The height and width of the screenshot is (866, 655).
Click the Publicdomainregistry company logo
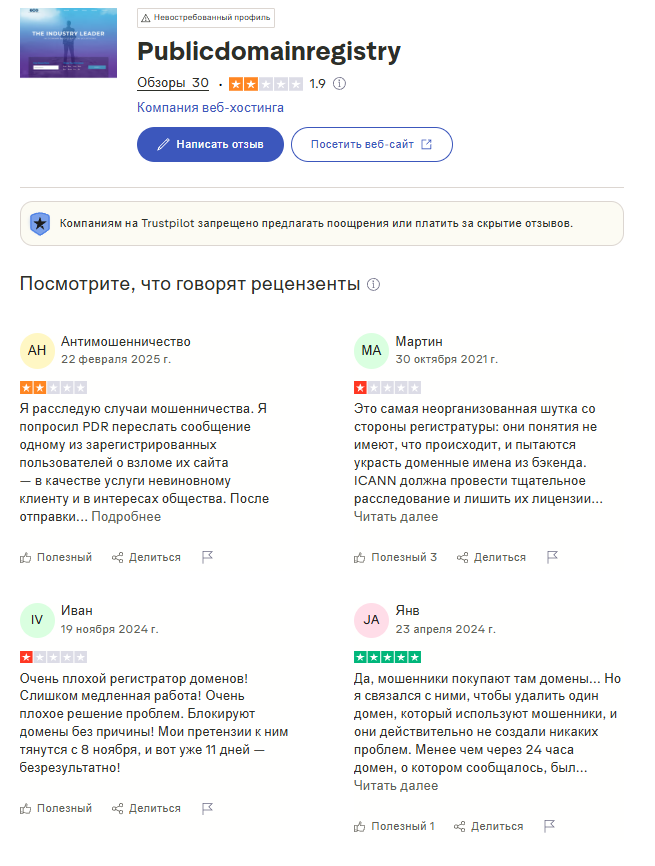(x=67, y=45)
